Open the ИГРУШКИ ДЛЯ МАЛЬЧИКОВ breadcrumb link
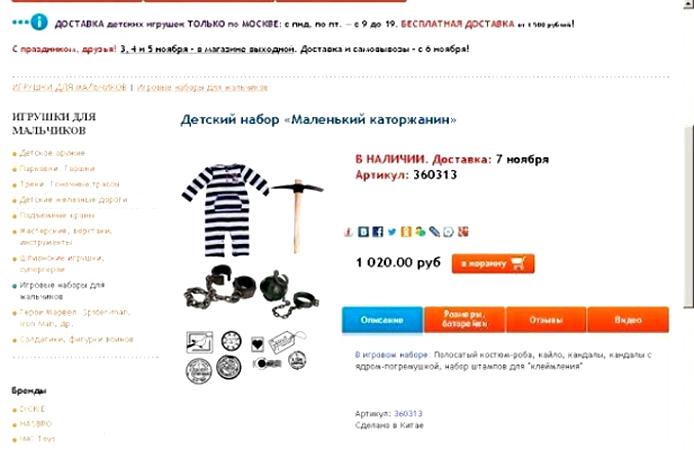Screen dimensions: 694x450 [x=69, y=87]
